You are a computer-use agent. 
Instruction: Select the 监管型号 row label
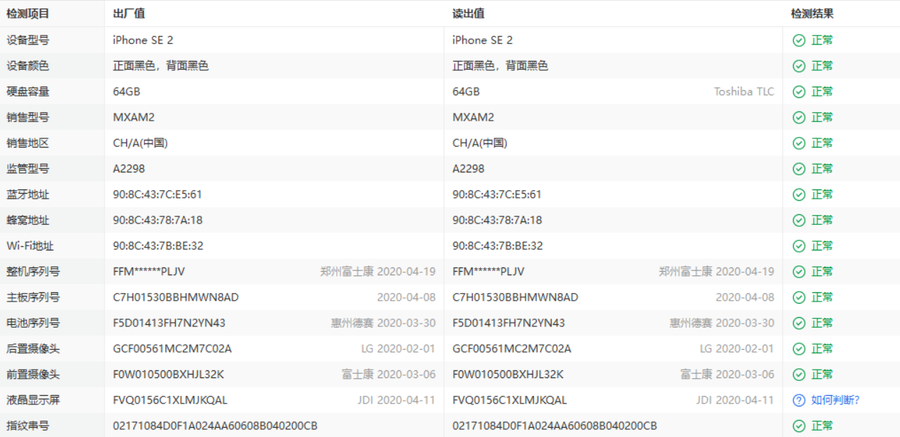click(x=28, y=169)
